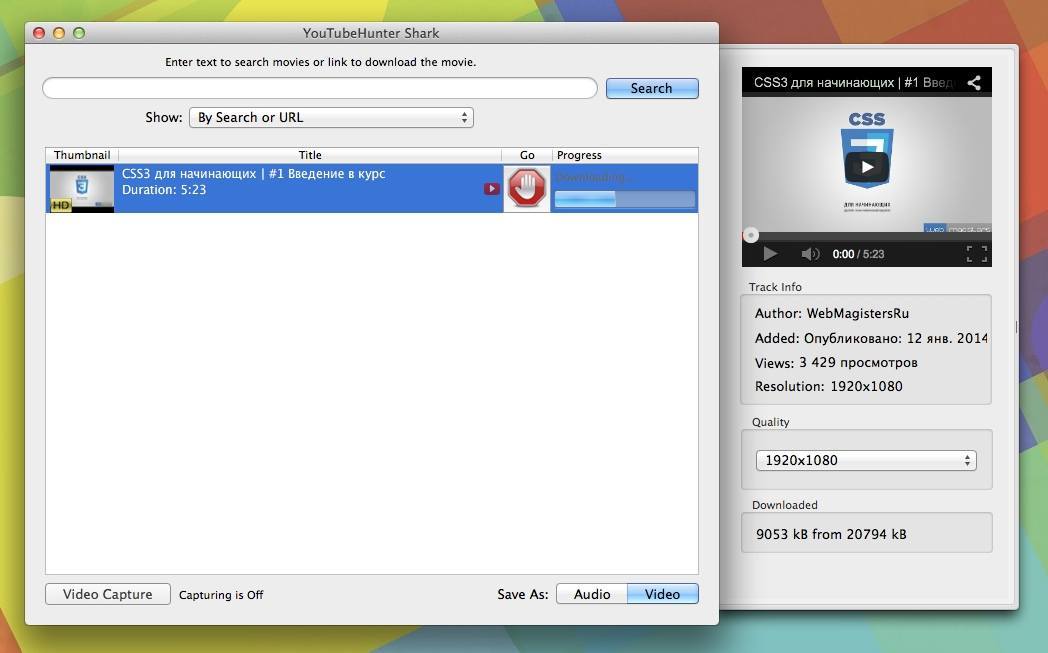The width and height of the screenshot is (1048, 653).
Task: Click the small YouTube play icon in the row
Action: point(492,189)
